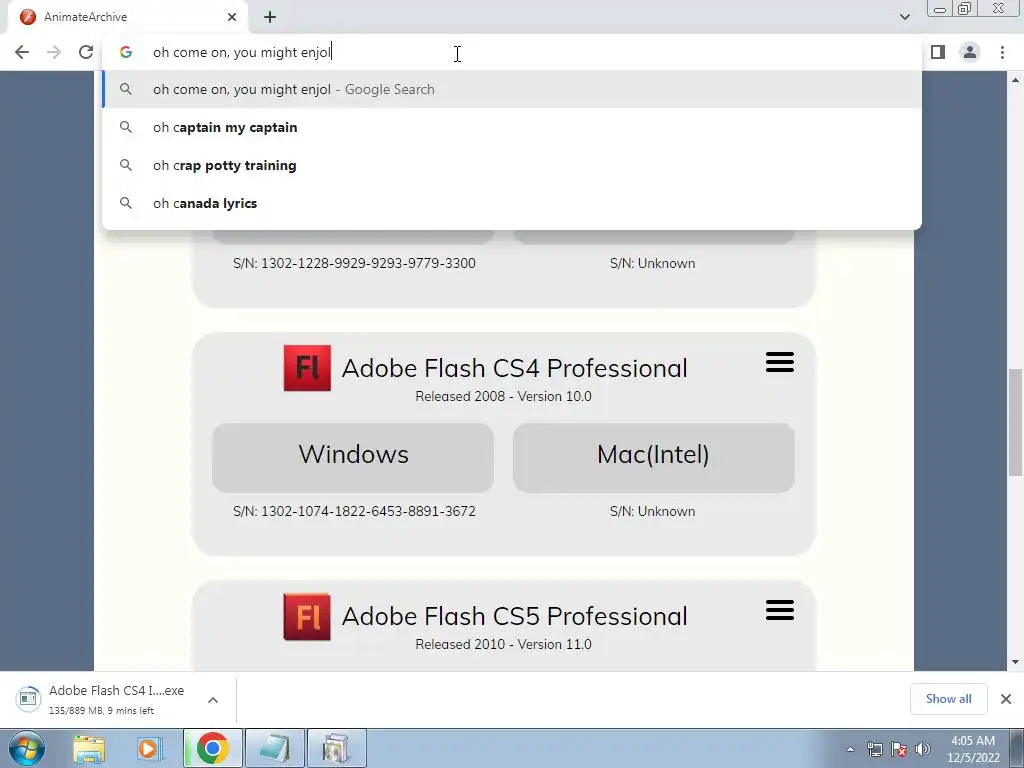Click the Adobe Flash CS5 Professional title
Screen dimensions: 1024x768
(515, 616)
